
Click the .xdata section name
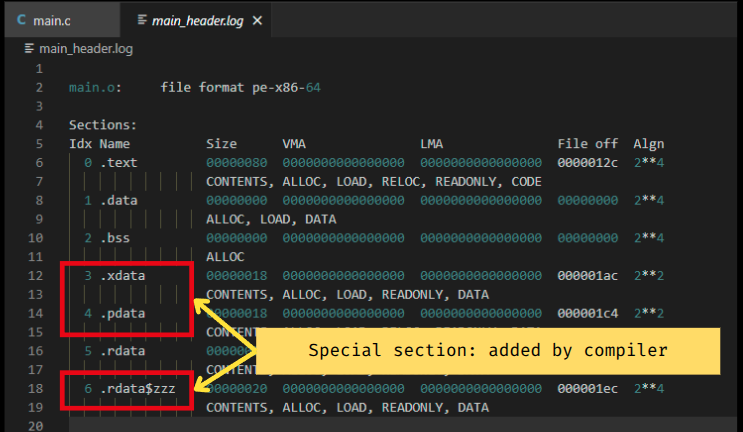(123, 276)
